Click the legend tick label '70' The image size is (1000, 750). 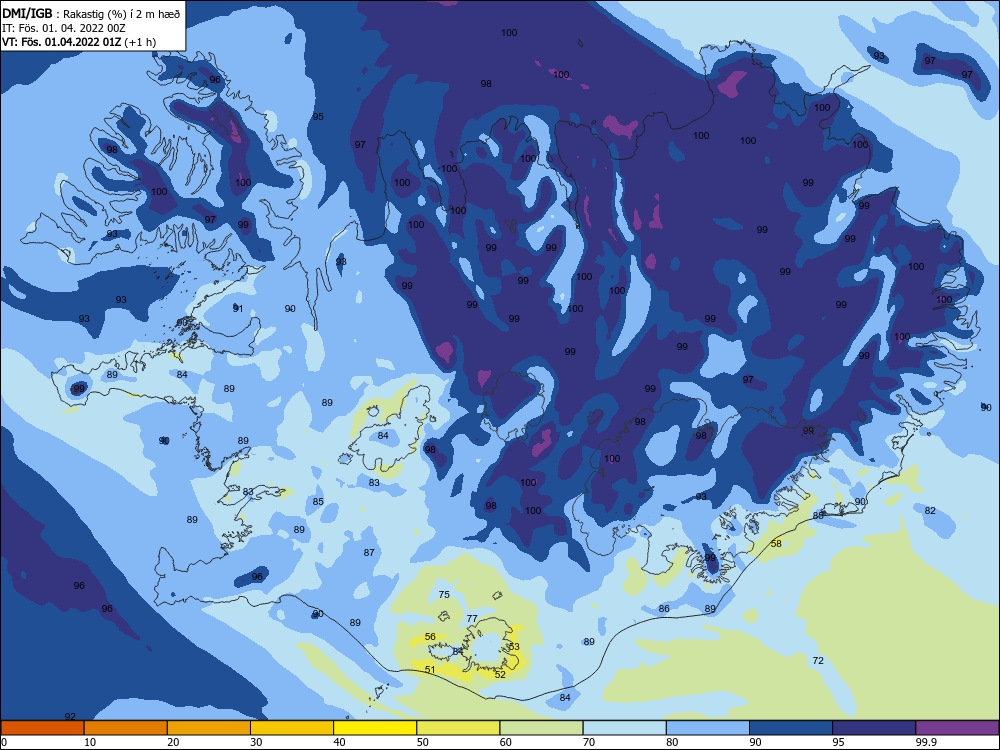[589, 742]
